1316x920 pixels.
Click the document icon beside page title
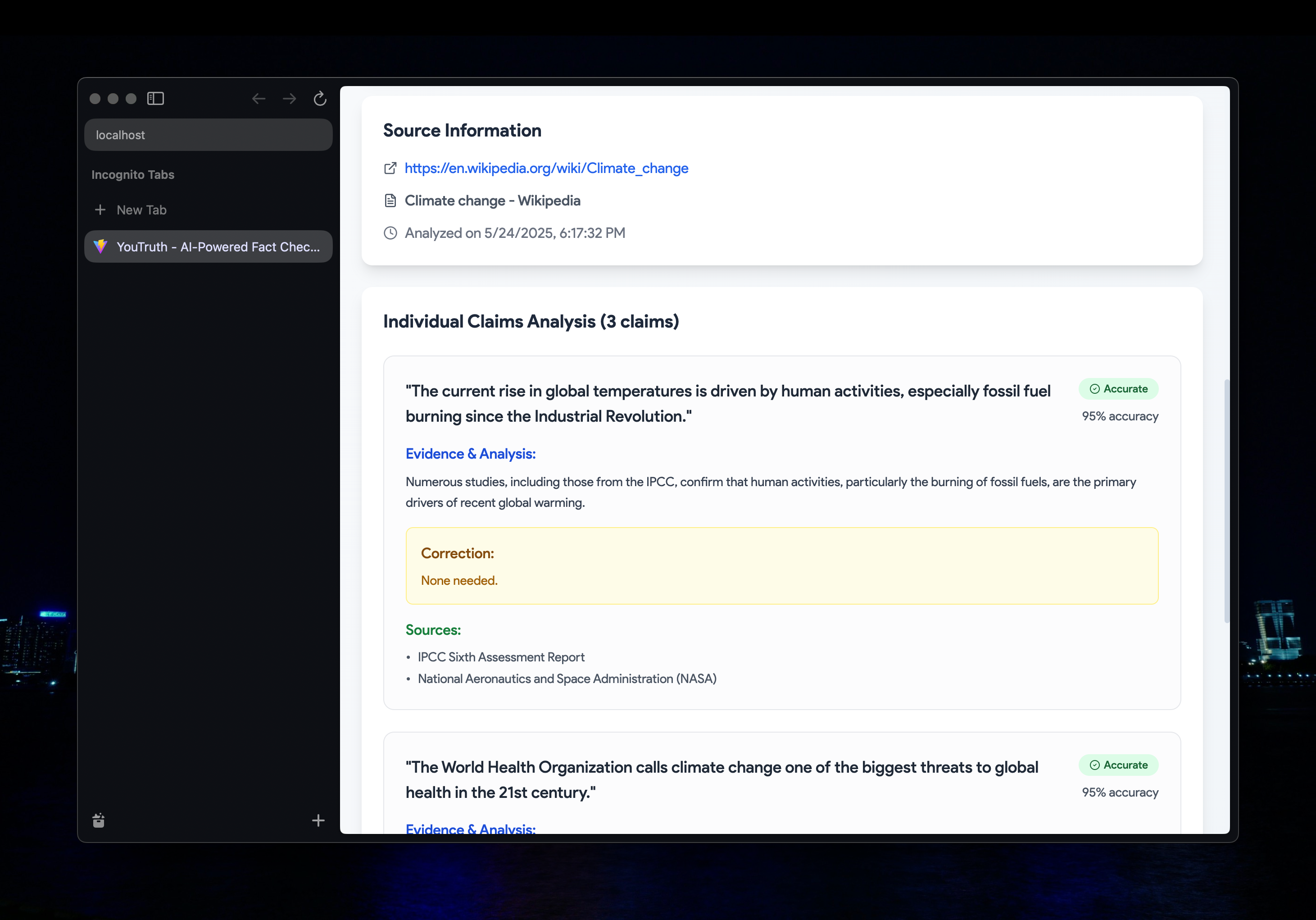point(390,200)
